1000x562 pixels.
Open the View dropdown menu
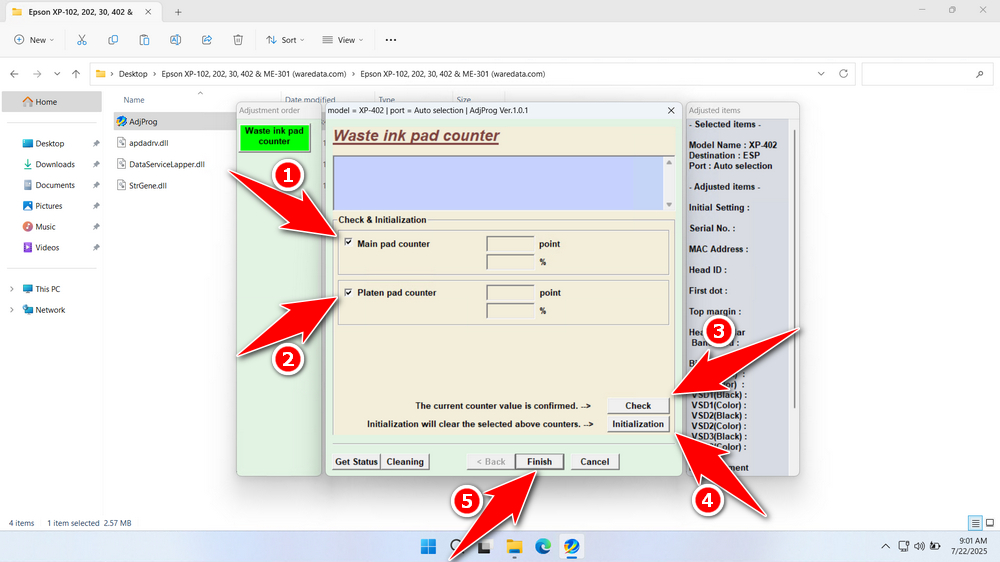click(x=342, y=40)
